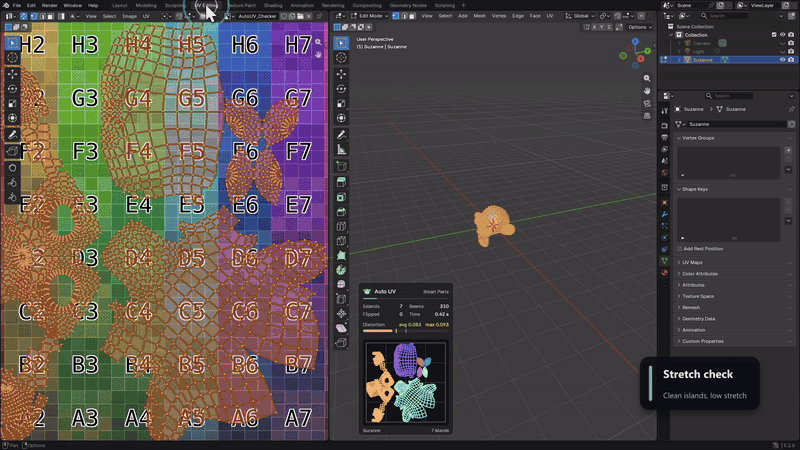This screenshot has height=450, width=800.
Task: Click the outliner search field
Action: click(723, 16)
